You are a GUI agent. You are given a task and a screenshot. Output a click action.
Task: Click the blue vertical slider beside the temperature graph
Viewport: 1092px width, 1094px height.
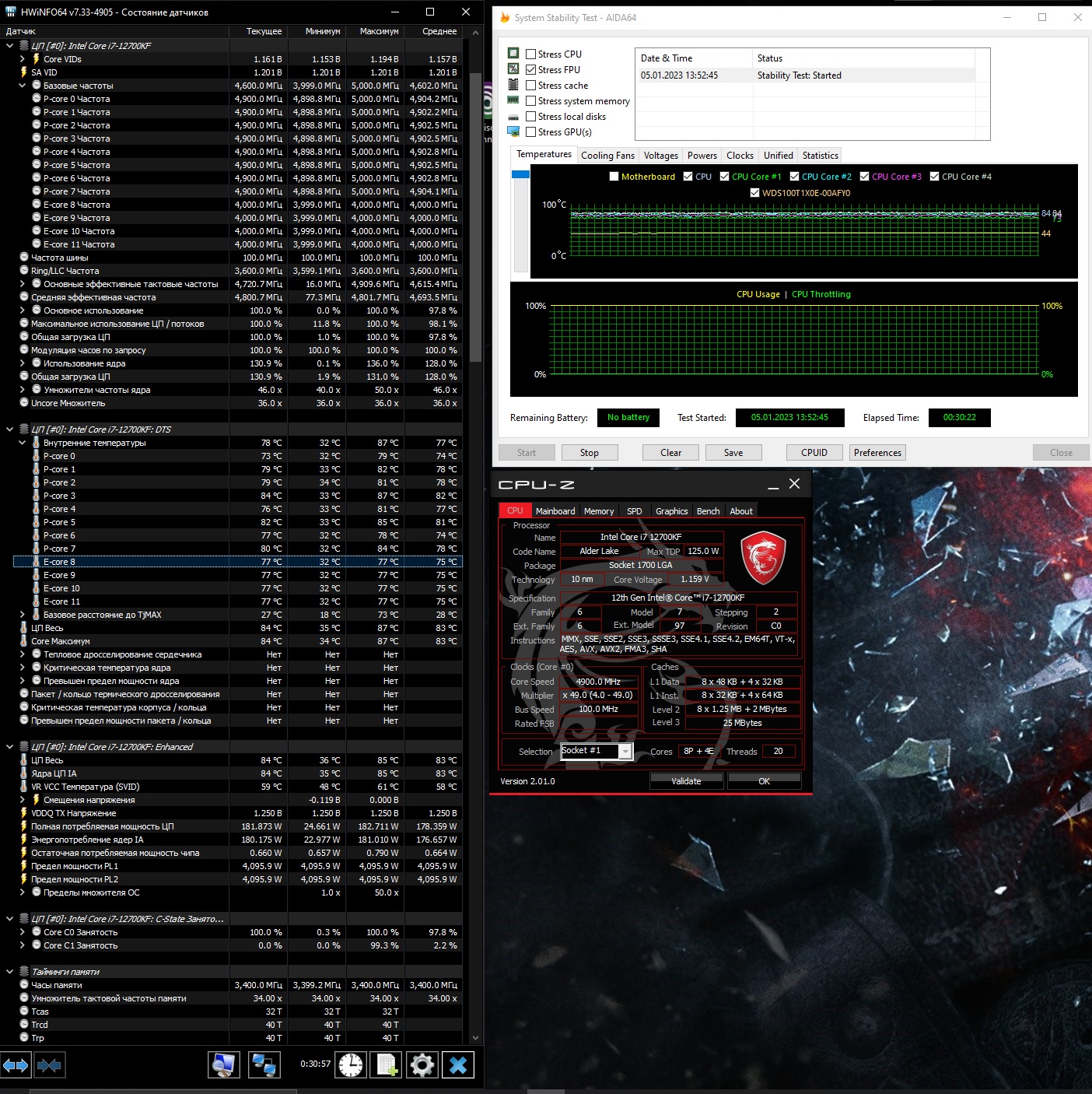click(x=520, y=174)
